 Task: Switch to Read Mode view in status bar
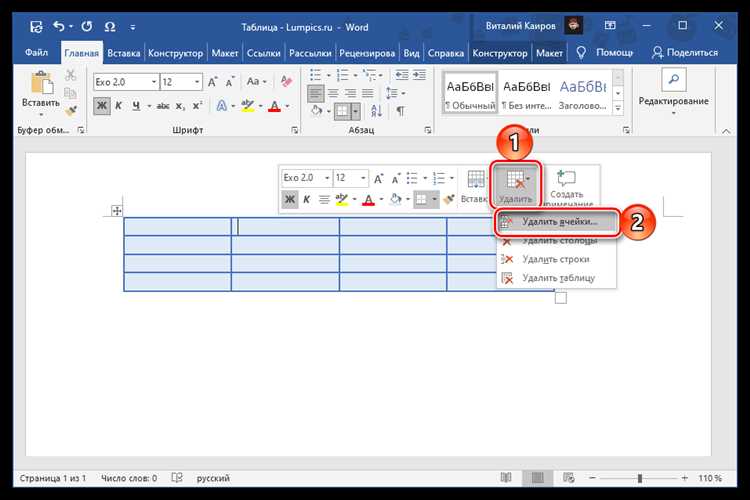[x=506, y=478]
